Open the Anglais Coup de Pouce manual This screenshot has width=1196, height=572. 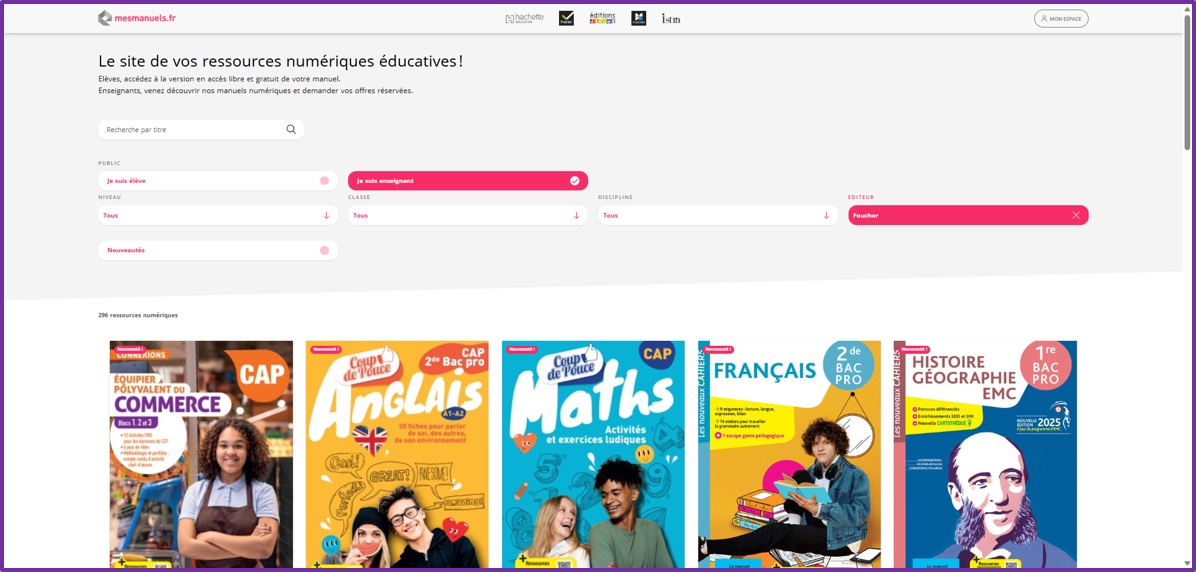[397, 454]
